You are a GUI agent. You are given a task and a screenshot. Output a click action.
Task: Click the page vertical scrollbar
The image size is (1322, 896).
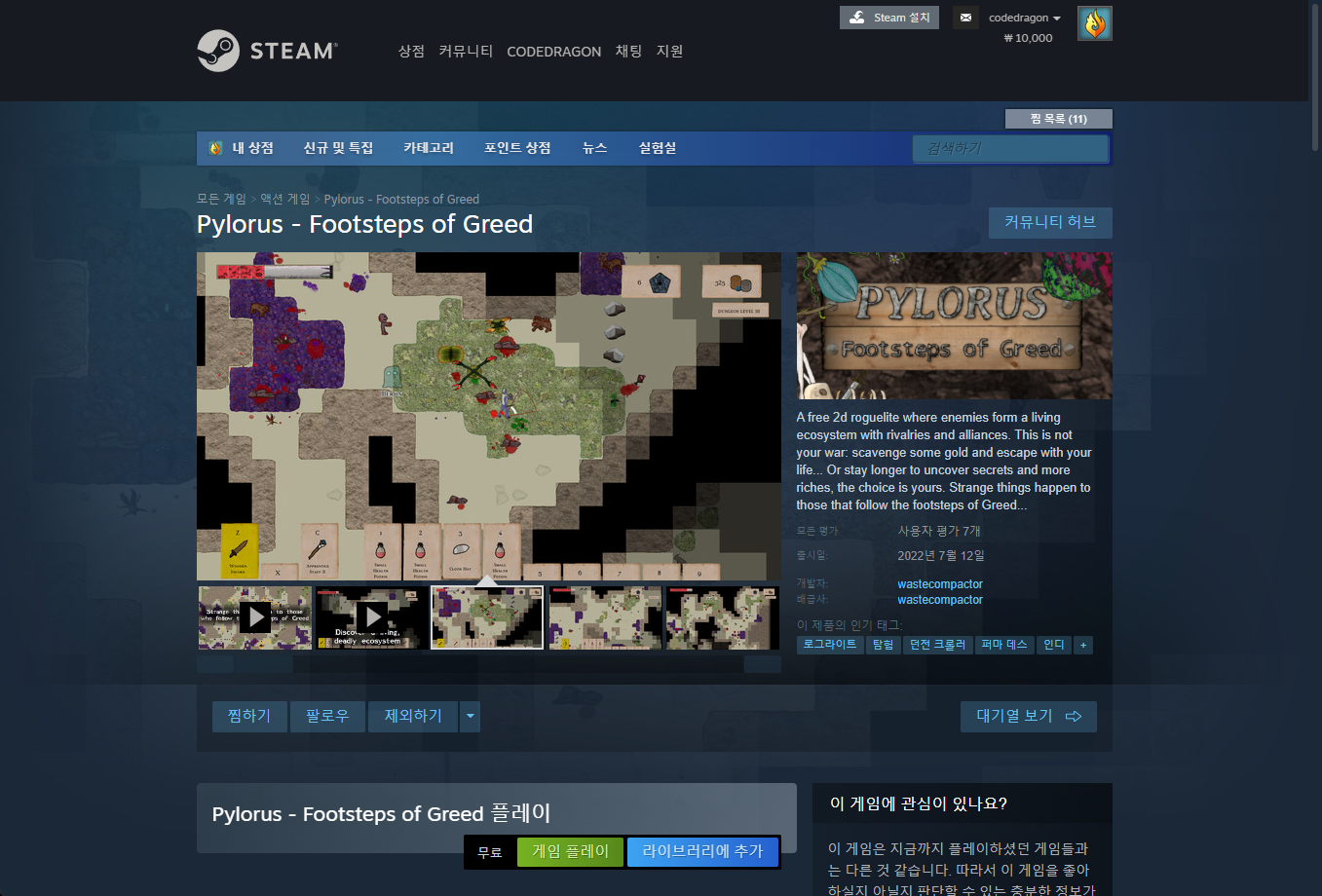1315,78
